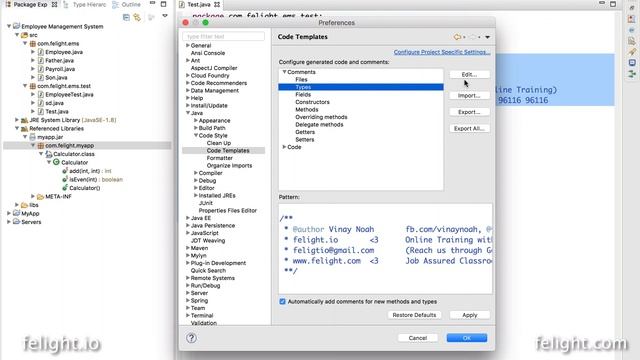This screenshot has width=640, height=360.
Task: Open Quick Search preferences page
Action: tap(208, 270)
